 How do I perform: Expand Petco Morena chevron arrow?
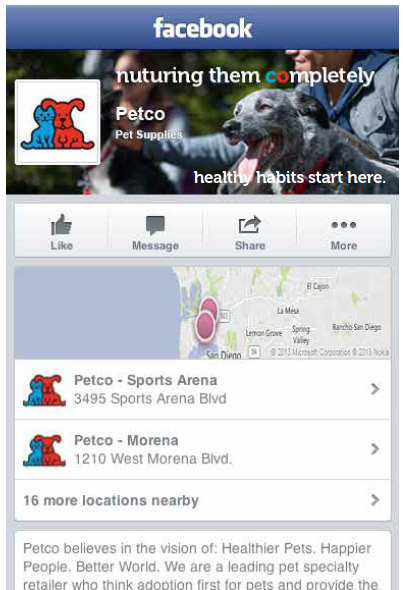coord(375,449)
